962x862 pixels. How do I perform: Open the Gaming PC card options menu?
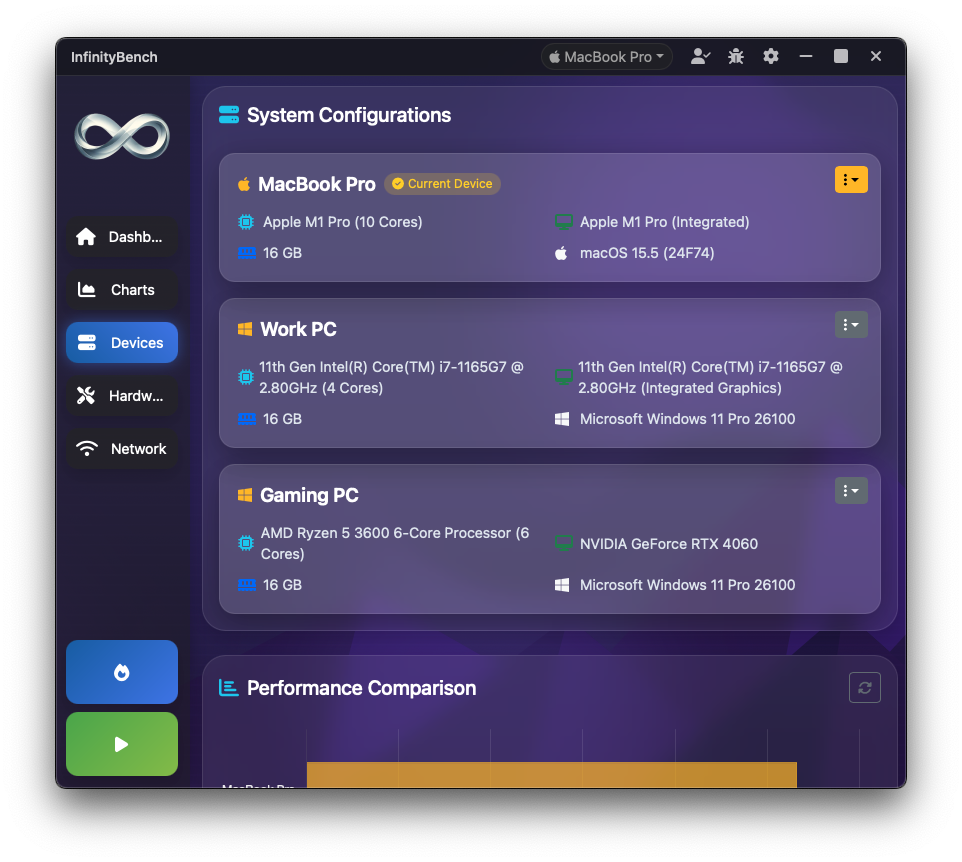coord(851,491)
